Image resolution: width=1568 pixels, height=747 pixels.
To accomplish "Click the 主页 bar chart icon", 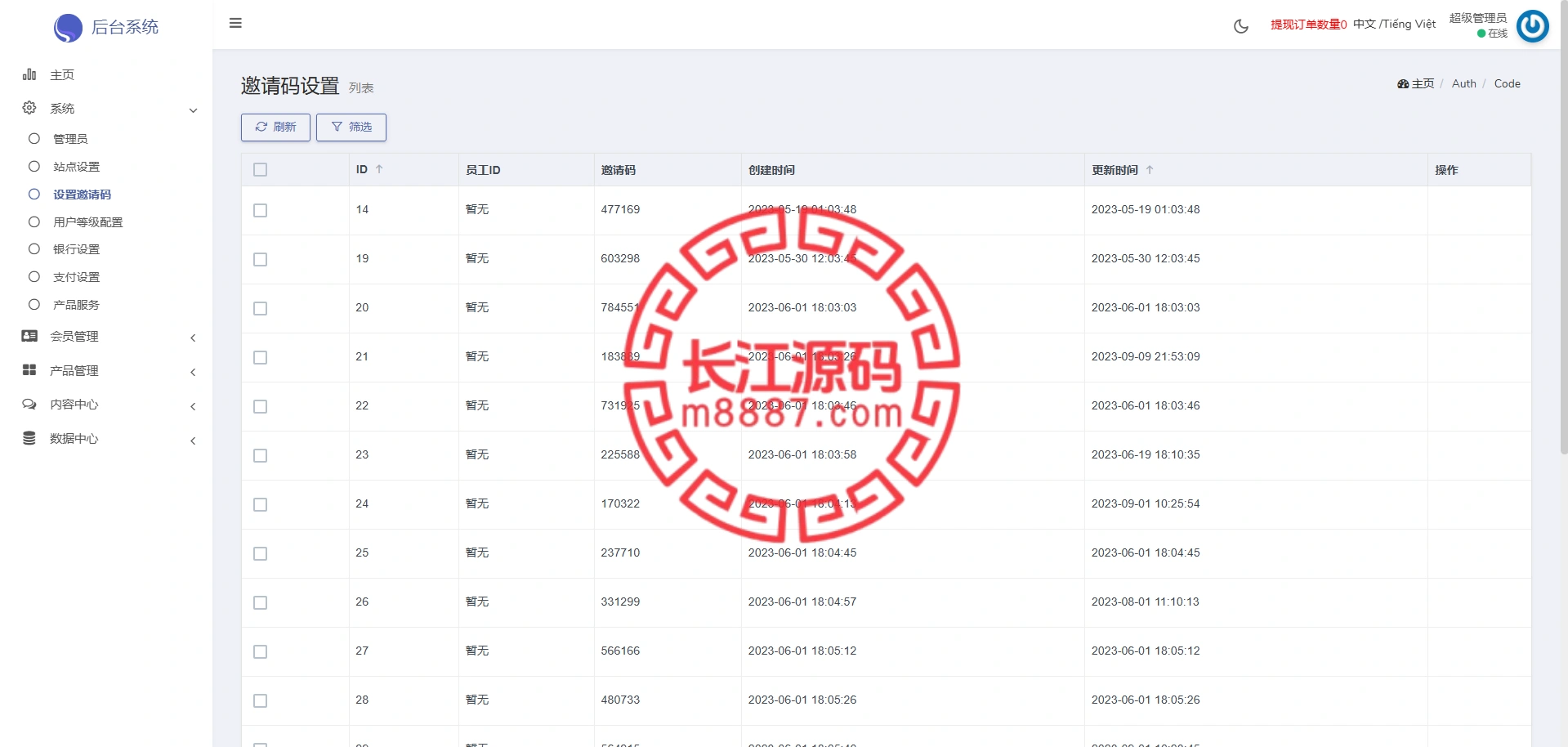I will 29,74.
